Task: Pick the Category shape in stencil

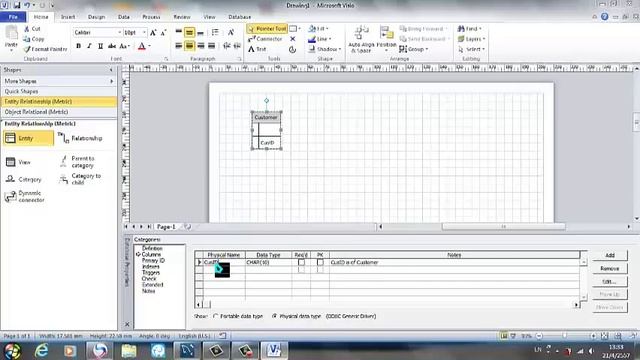Action: click(24, 179)
